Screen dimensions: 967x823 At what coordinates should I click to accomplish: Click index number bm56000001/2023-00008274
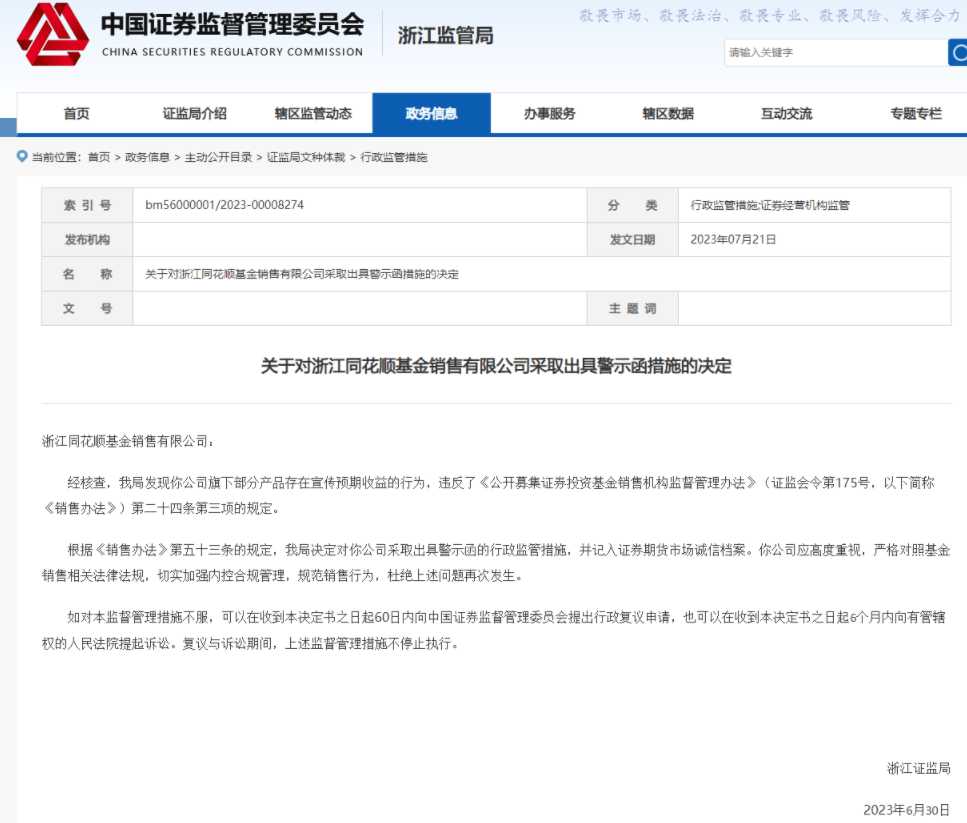(224, 205)
